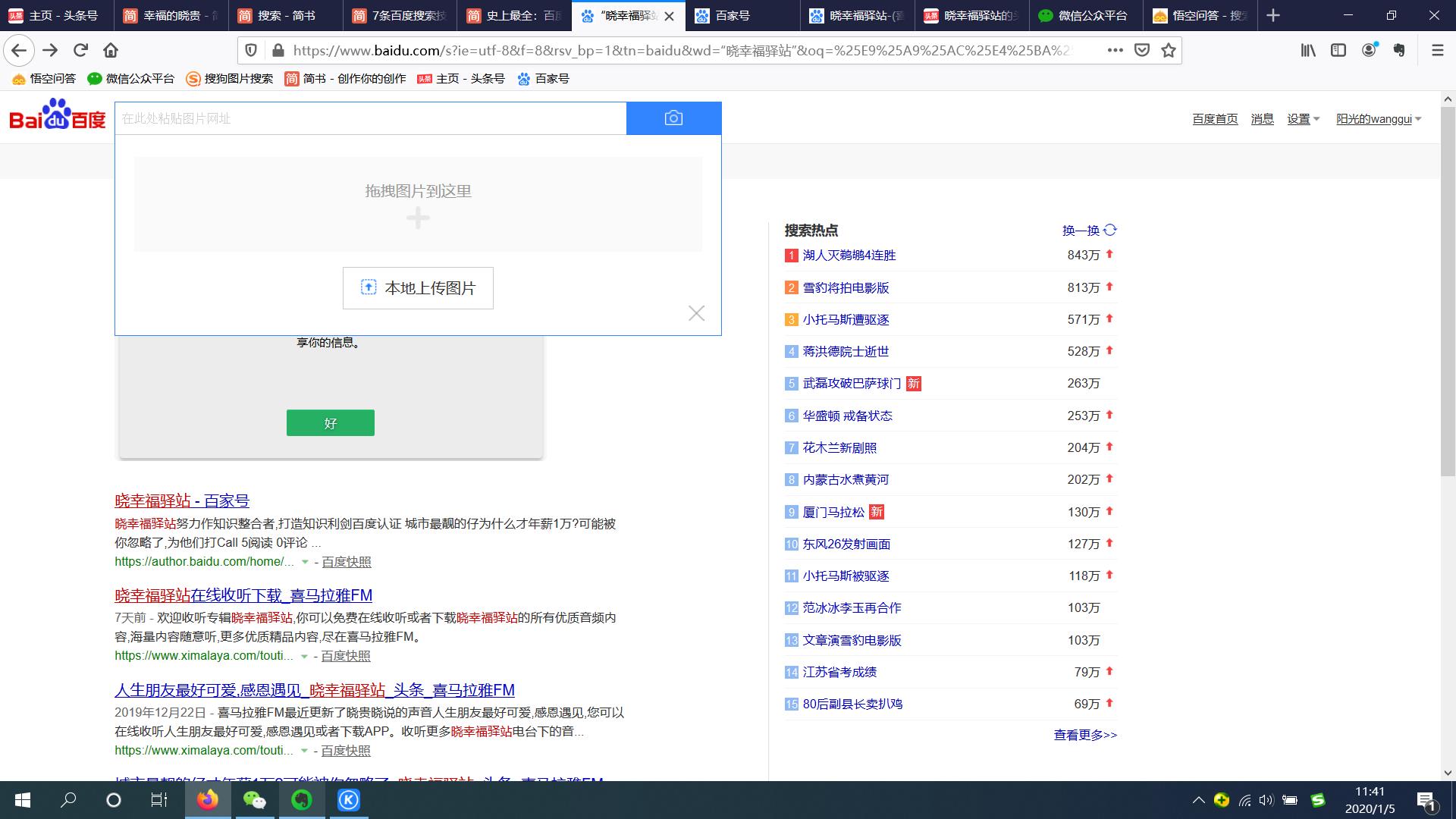Screen dimensions: 1456x819
Task: Expand dropdown arrow beside second ximalaya URL
Action: click(304, 751)
